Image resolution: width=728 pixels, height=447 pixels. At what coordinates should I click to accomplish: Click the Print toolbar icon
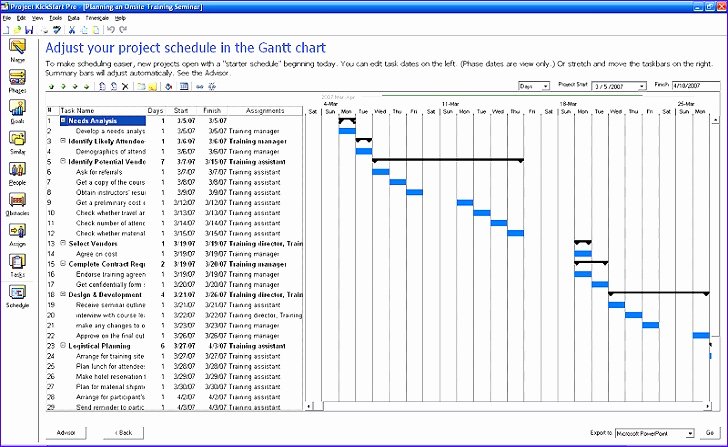tap(45, 30)
